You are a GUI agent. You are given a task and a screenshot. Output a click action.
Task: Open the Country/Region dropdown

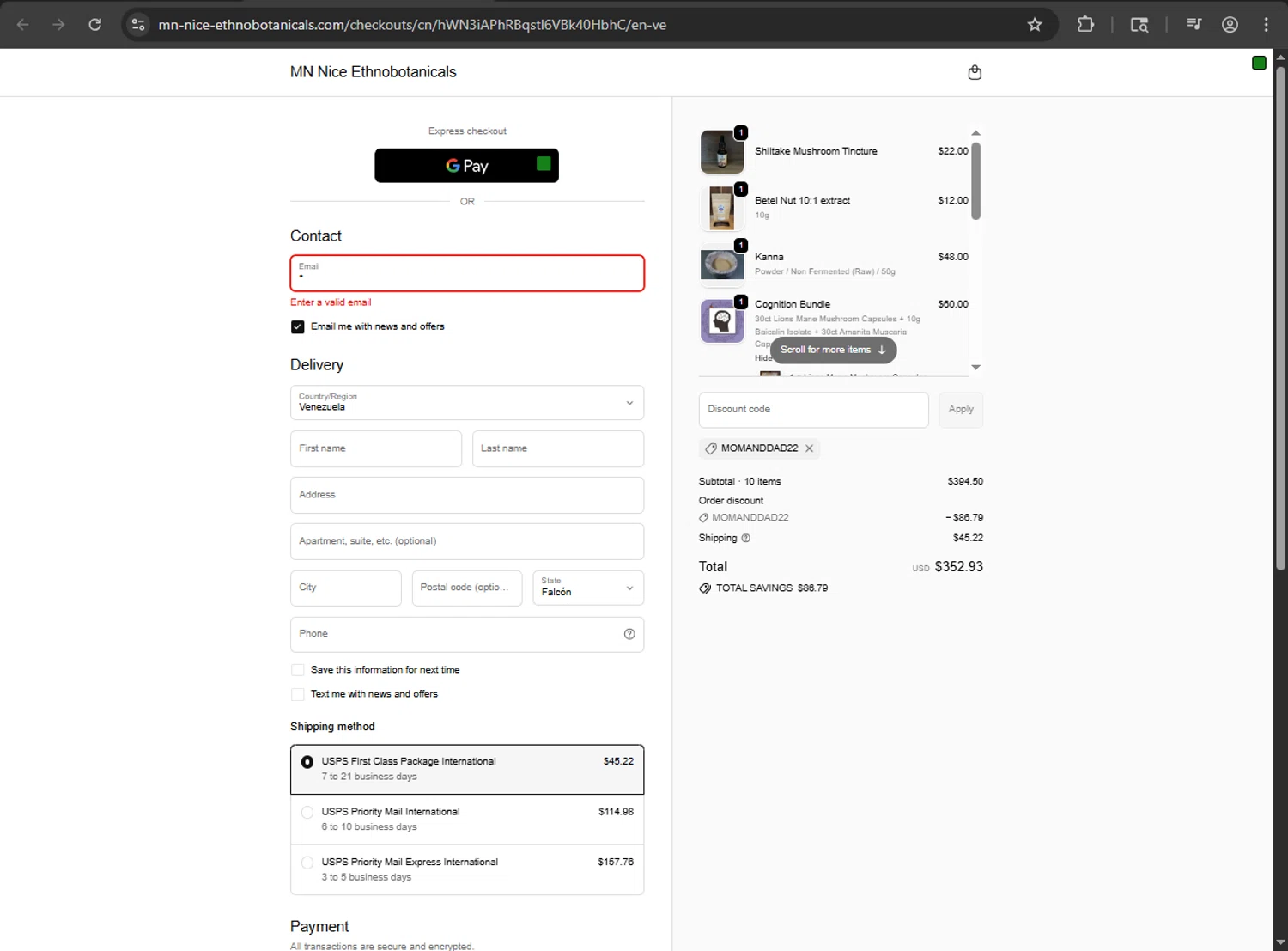point(467,402)
